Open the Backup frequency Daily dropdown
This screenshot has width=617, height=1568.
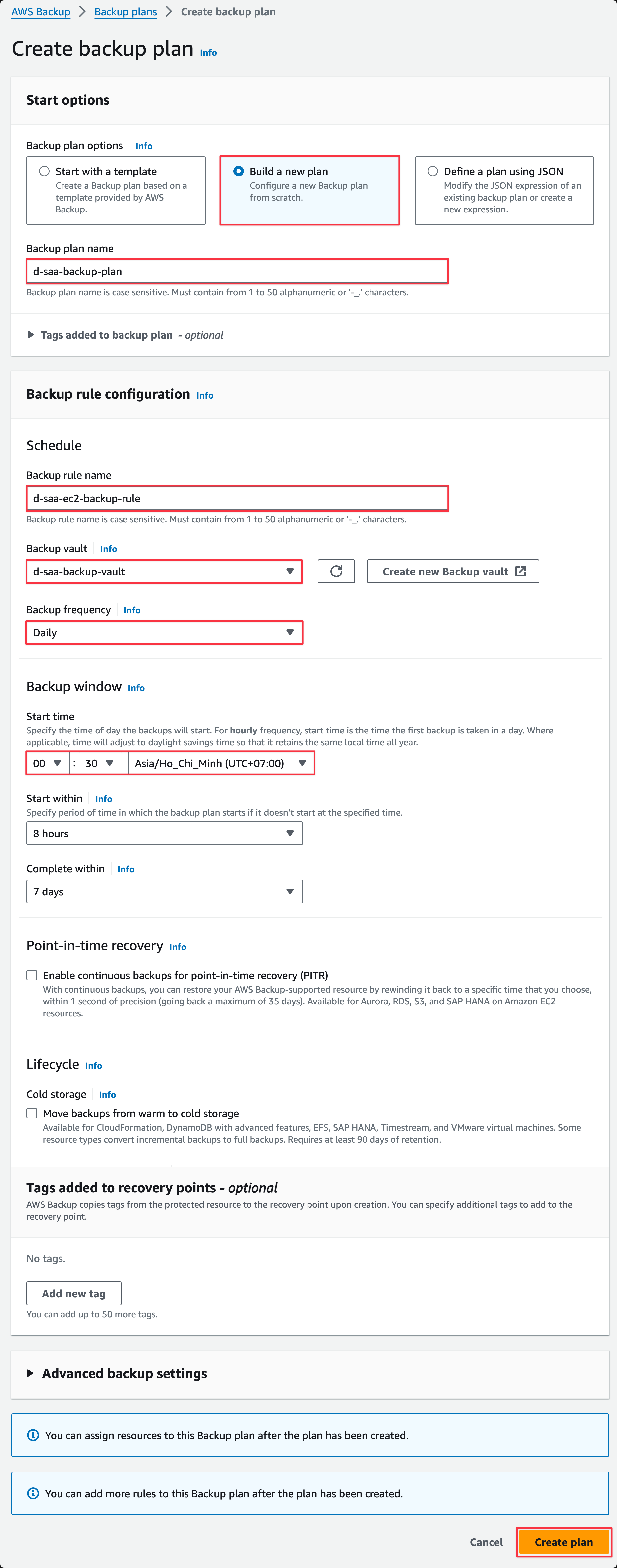tap(164, 632)
